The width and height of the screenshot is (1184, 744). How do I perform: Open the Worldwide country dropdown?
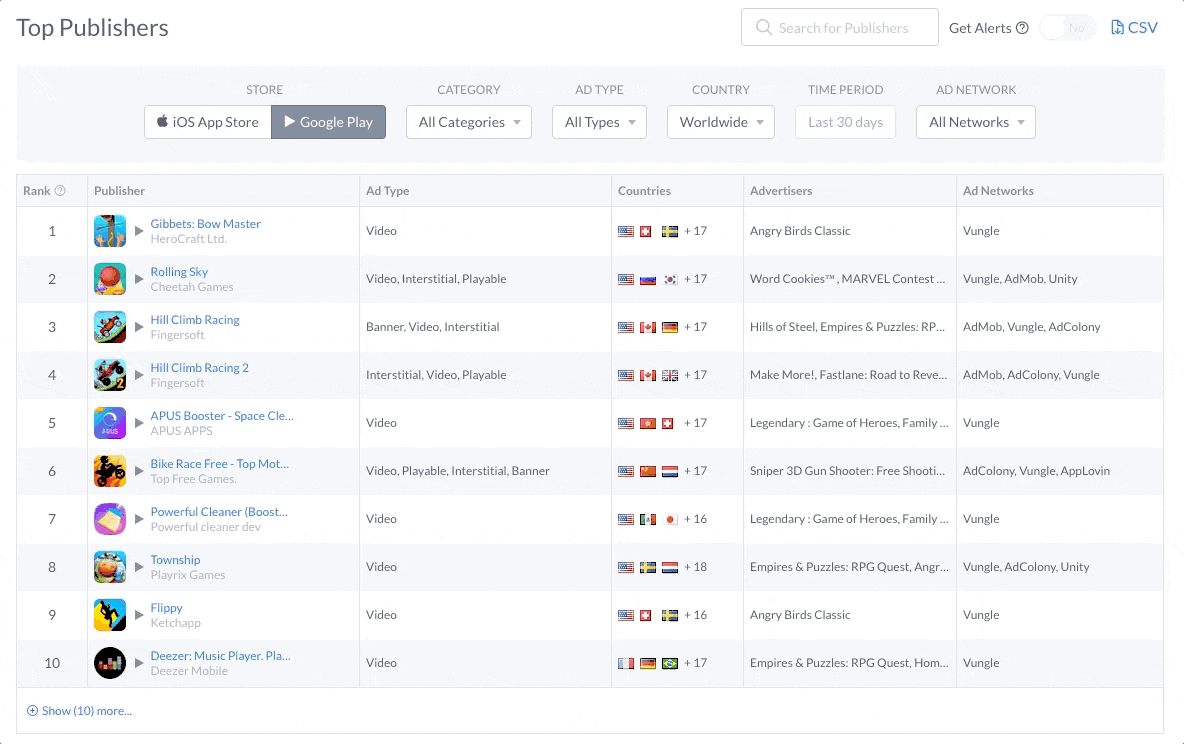click(721, 122)
